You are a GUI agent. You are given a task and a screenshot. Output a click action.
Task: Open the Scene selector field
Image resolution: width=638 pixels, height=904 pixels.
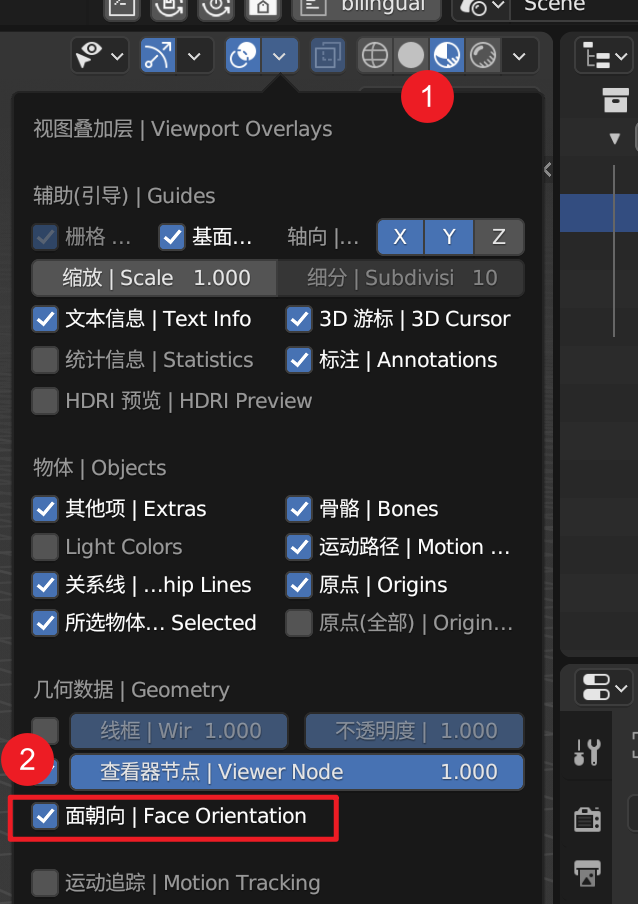click(x=575, y=7)
